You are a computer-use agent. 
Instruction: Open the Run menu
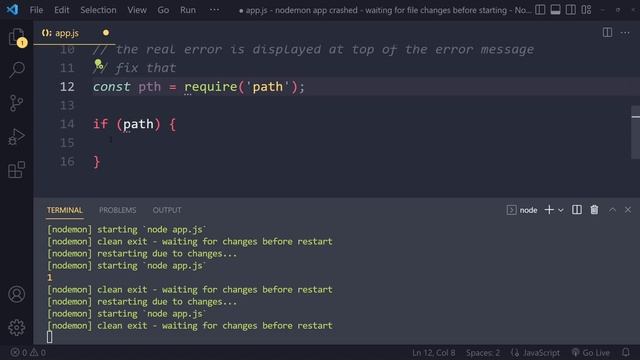tap(188, 10)
